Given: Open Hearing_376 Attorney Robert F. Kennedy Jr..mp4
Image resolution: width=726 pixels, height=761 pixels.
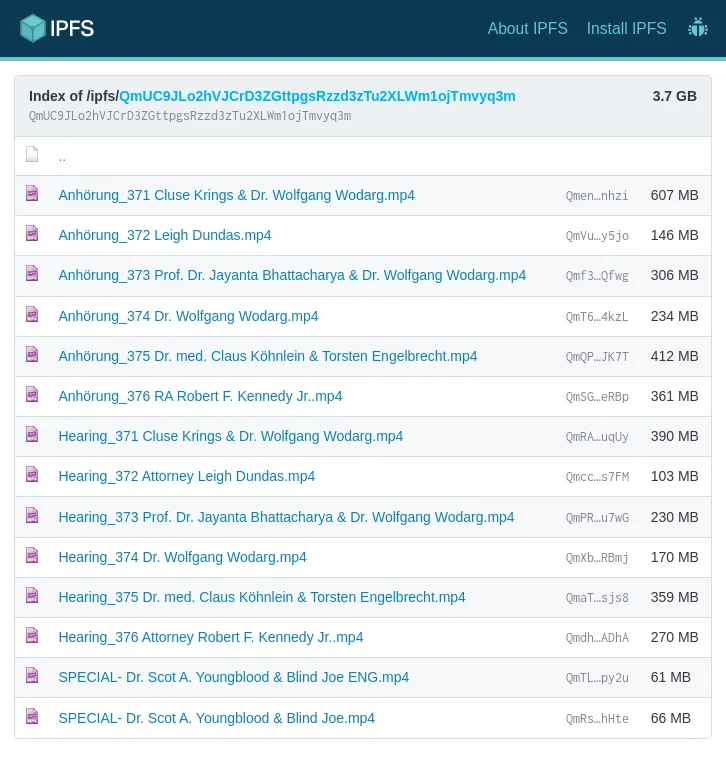Looking at the screenshot, I should pyautogui.click(x=211, y=637).
